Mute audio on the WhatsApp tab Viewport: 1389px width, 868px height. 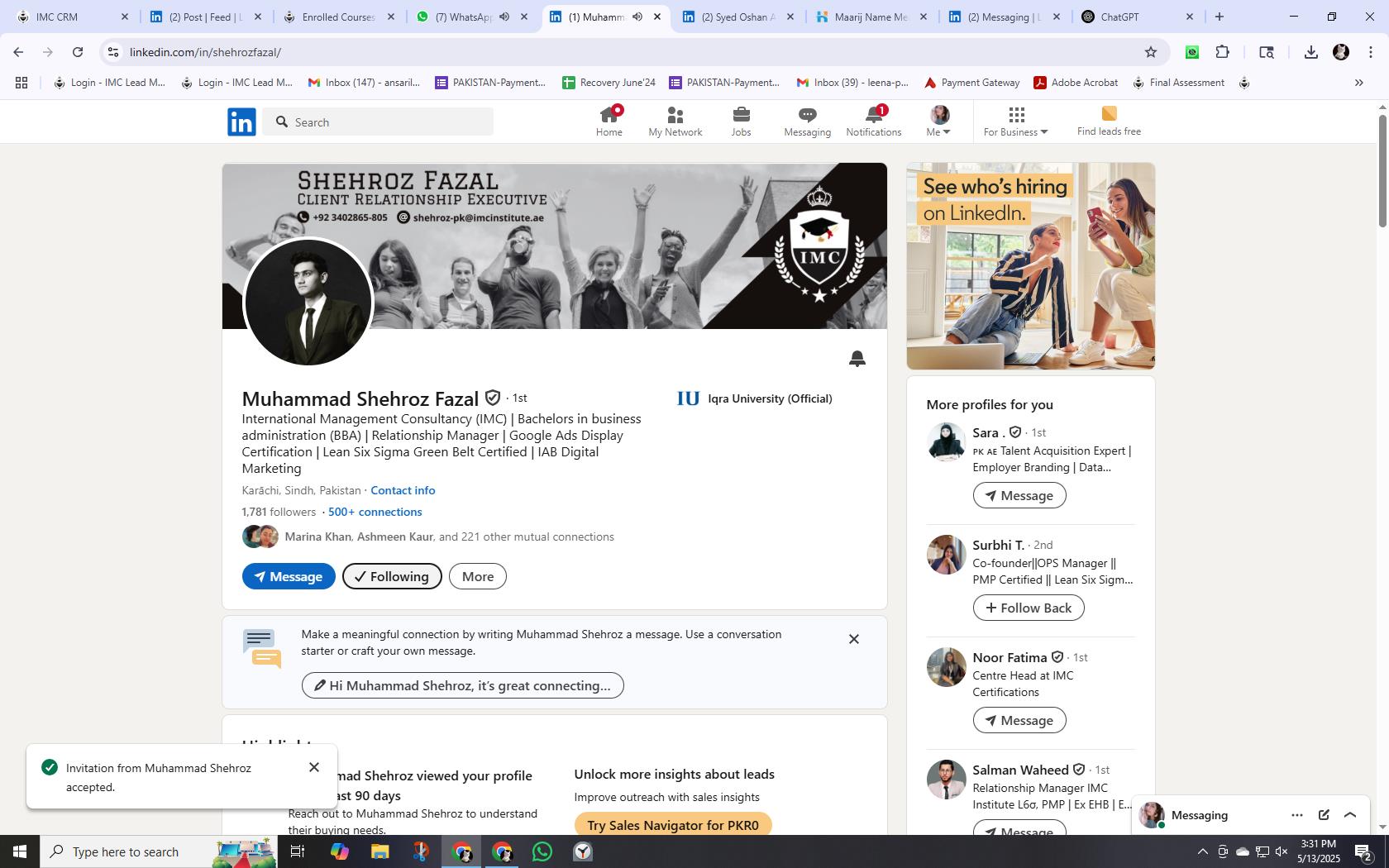504,17
